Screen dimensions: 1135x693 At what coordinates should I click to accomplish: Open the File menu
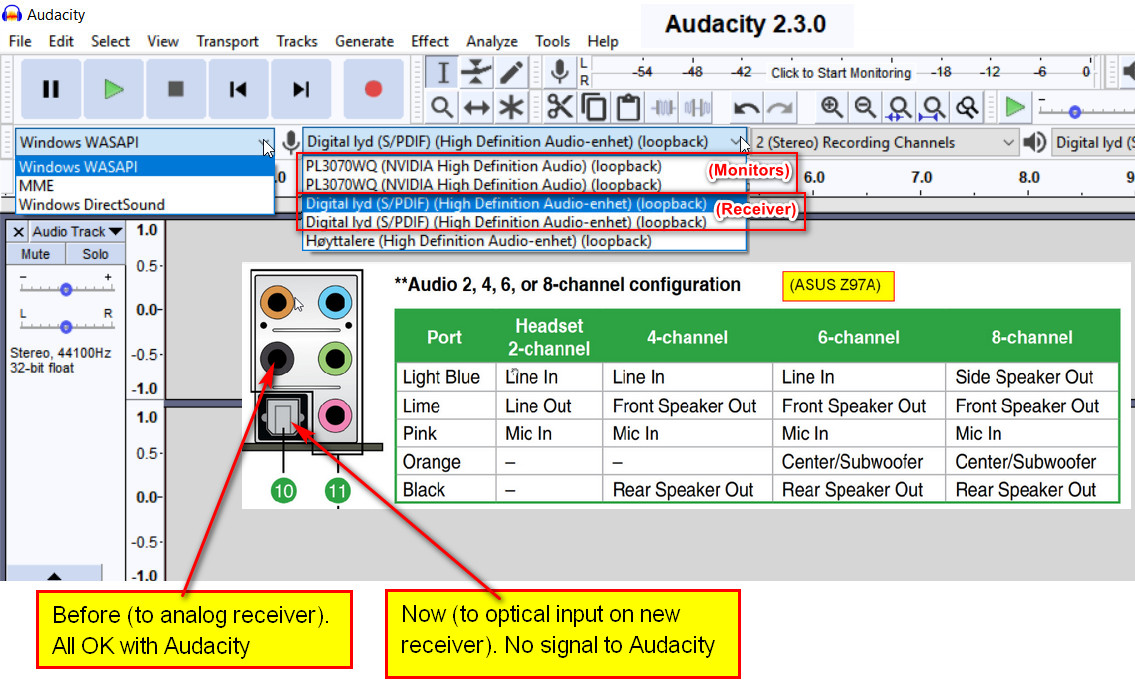[x=20, y=41]
